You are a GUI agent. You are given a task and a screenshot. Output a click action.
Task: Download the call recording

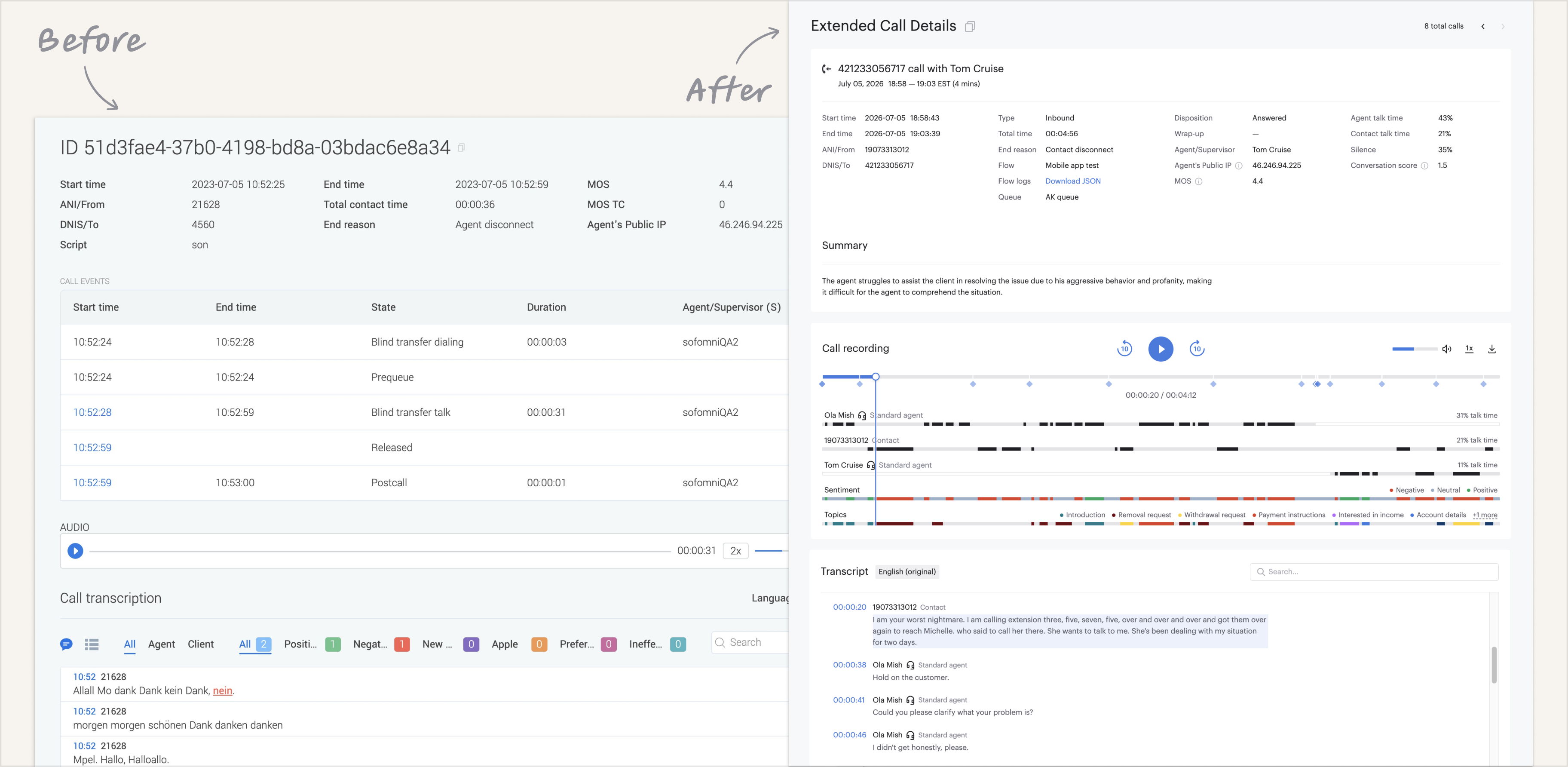(1492, 349)
